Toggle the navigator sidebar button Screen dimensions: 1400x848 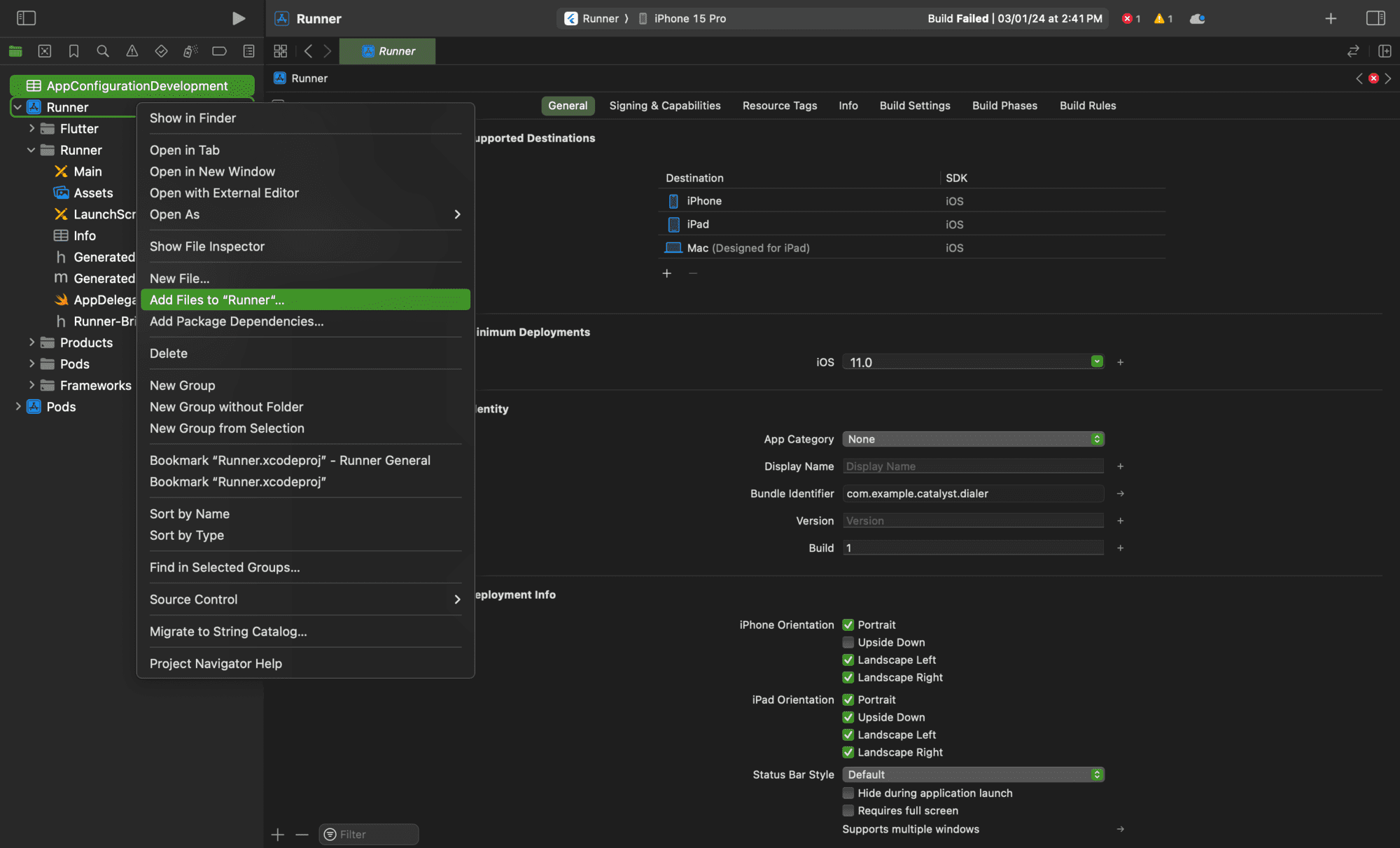(26, 18)
